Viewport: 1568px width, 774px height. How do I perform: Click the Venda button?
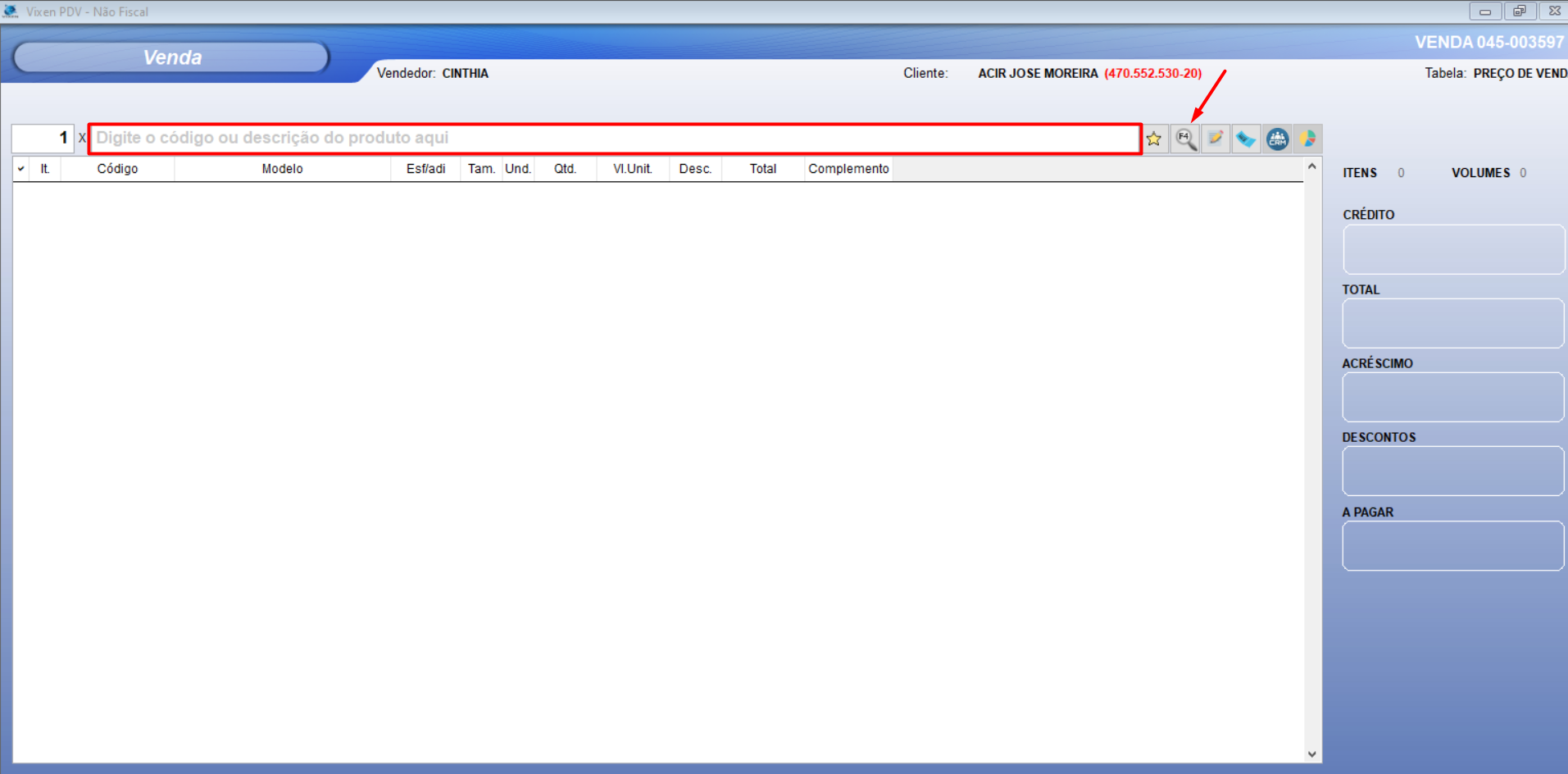[172, 57]
